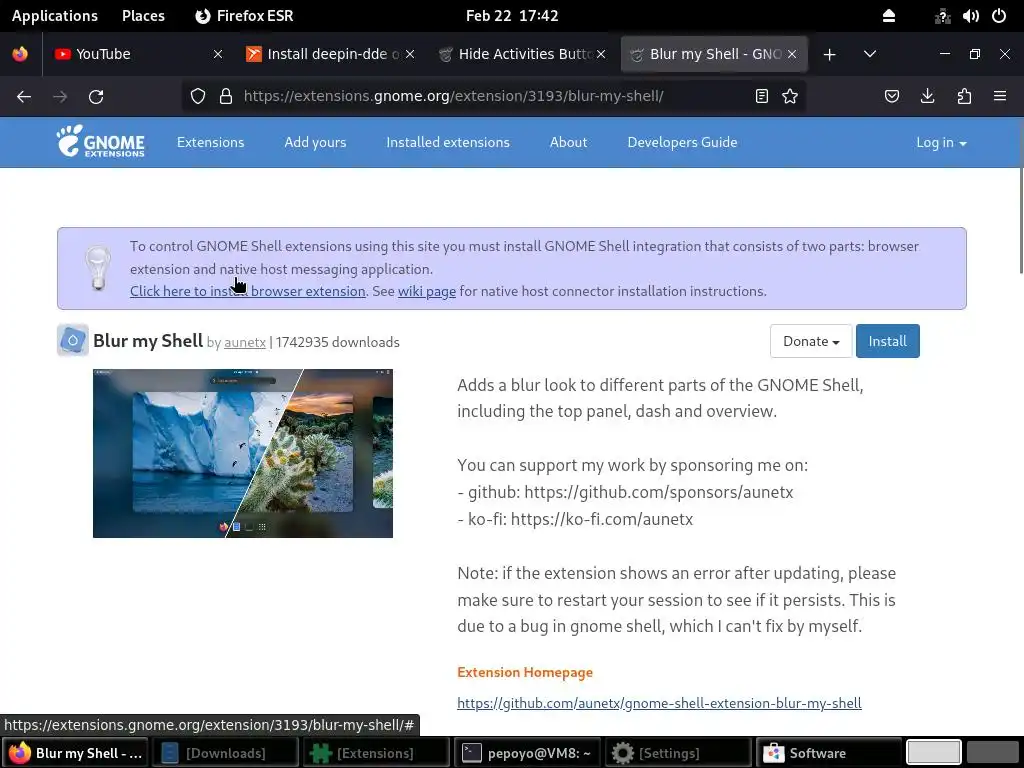Switch to Downloads window in taskbar
The image size is (1024, 768).
225,753
